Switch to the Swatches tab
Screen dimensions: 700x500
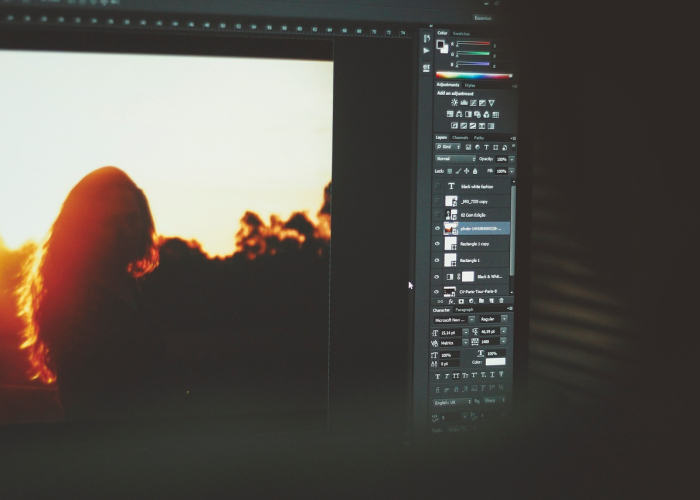pyautogui.click(x=461, y=33)
